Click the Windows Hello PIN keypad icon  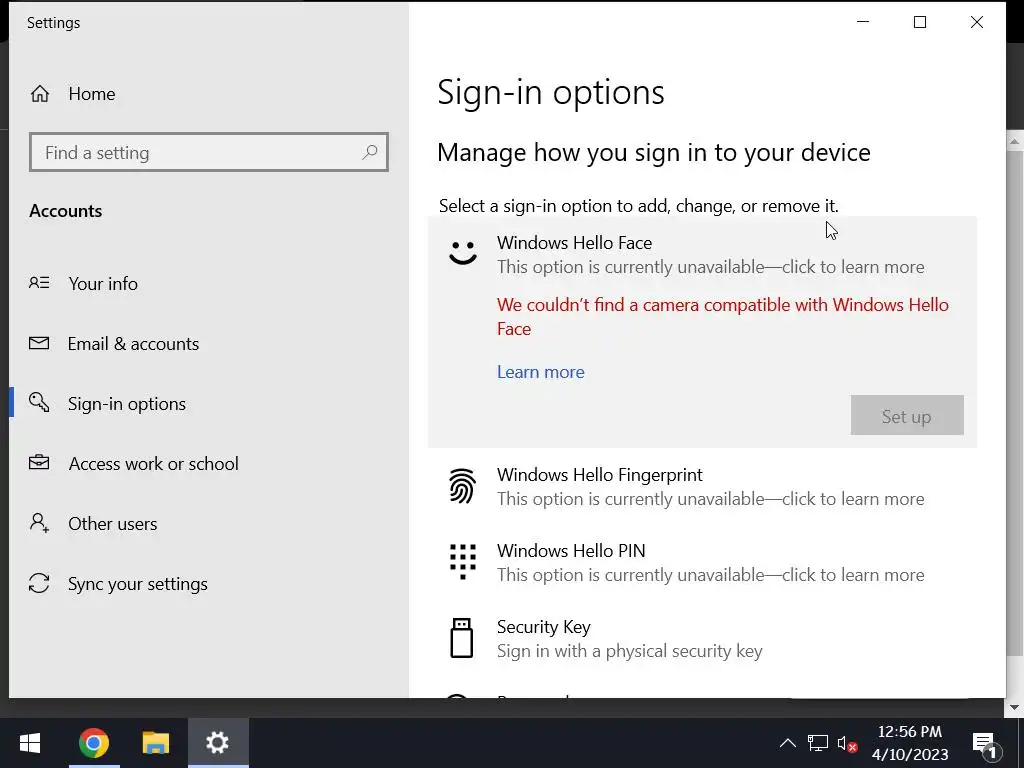coord(462,562)
